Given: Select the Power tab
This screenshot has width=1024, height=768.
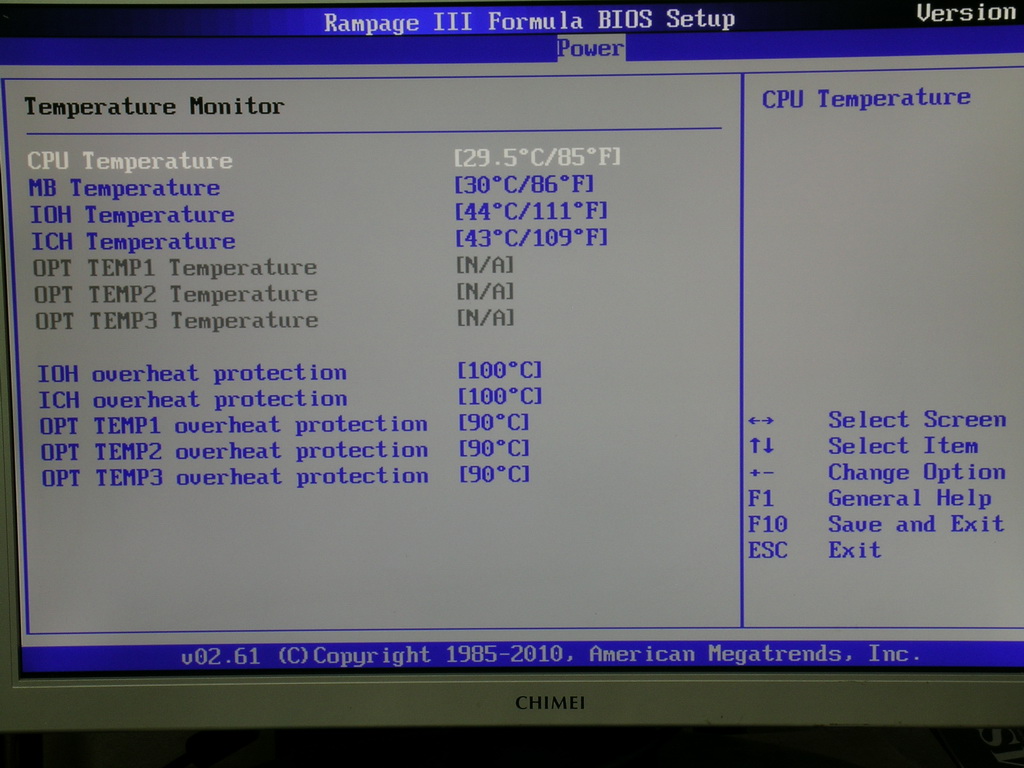Looking at the screenshot, I should pyautogui.click(x=590, y=48).
